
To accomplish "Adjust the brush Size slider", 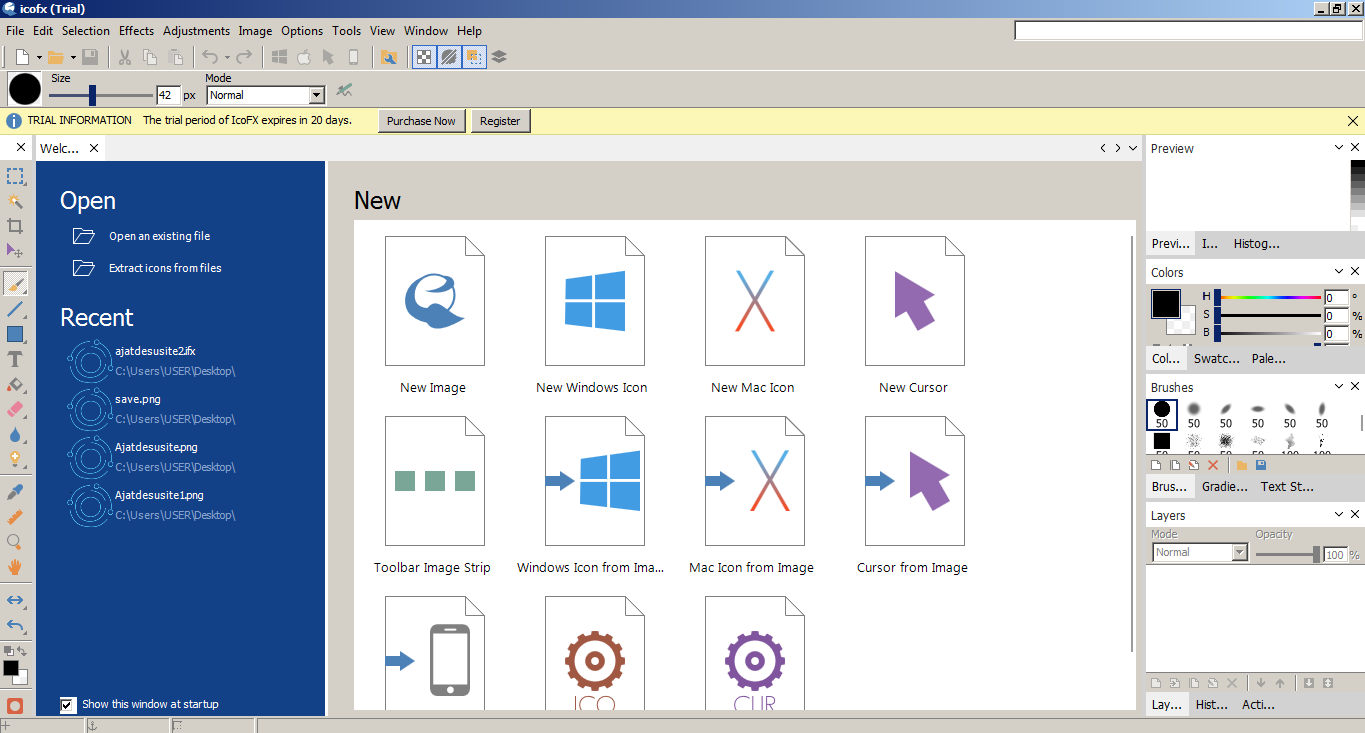I will 100,95.
